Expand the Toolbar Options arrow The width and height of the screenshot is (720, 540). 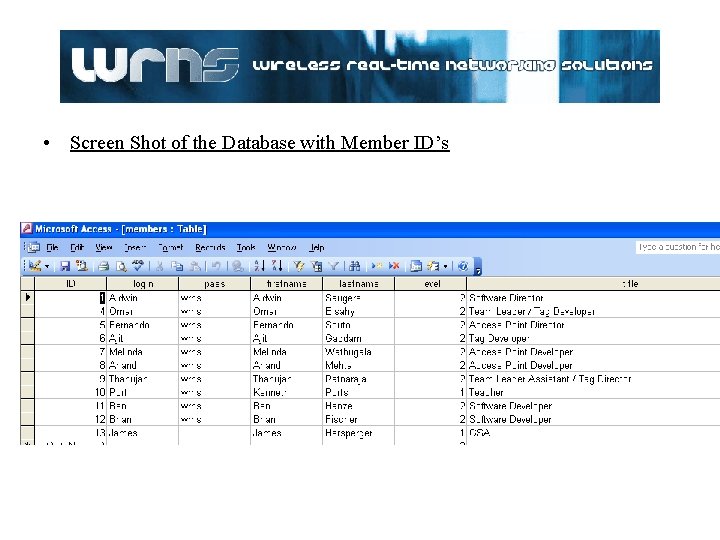478,267
